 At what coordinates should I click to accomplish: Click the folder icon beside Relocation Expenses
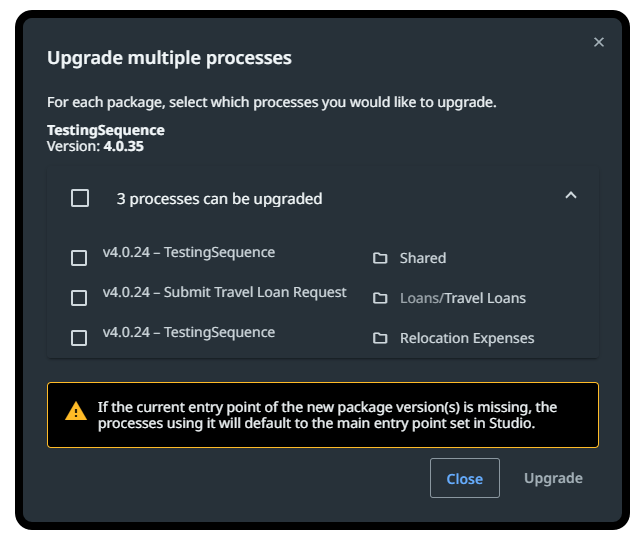click(x=380, y=338)
